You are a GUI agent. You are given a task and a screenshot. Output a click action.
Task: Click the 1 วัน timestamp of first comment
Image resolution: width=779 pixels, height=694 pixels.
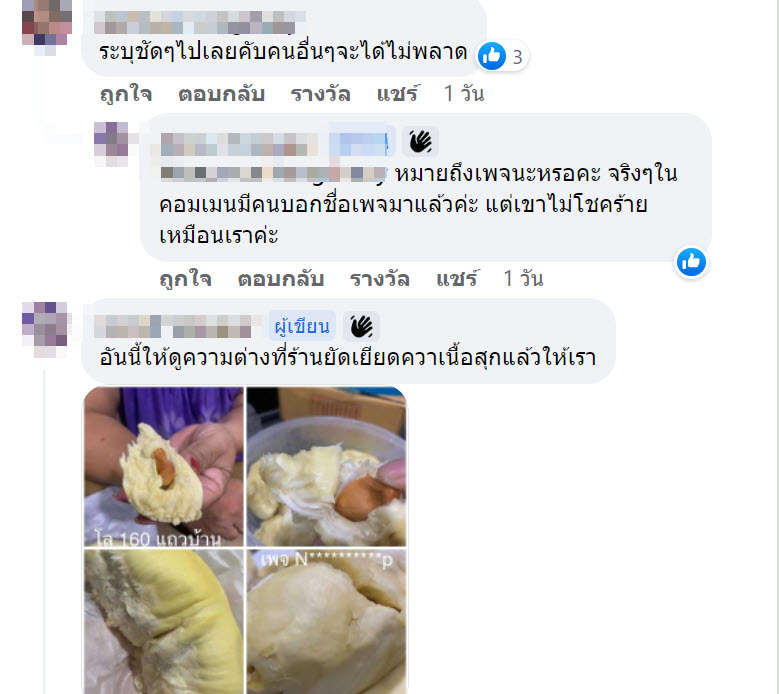point(464,93)
